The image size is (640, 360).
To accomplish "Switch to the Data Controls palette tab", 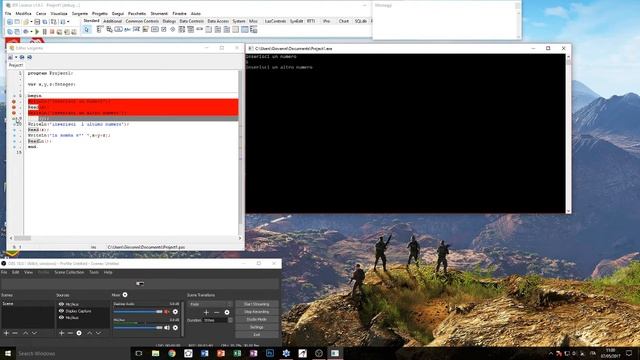I will pos(191,21).
